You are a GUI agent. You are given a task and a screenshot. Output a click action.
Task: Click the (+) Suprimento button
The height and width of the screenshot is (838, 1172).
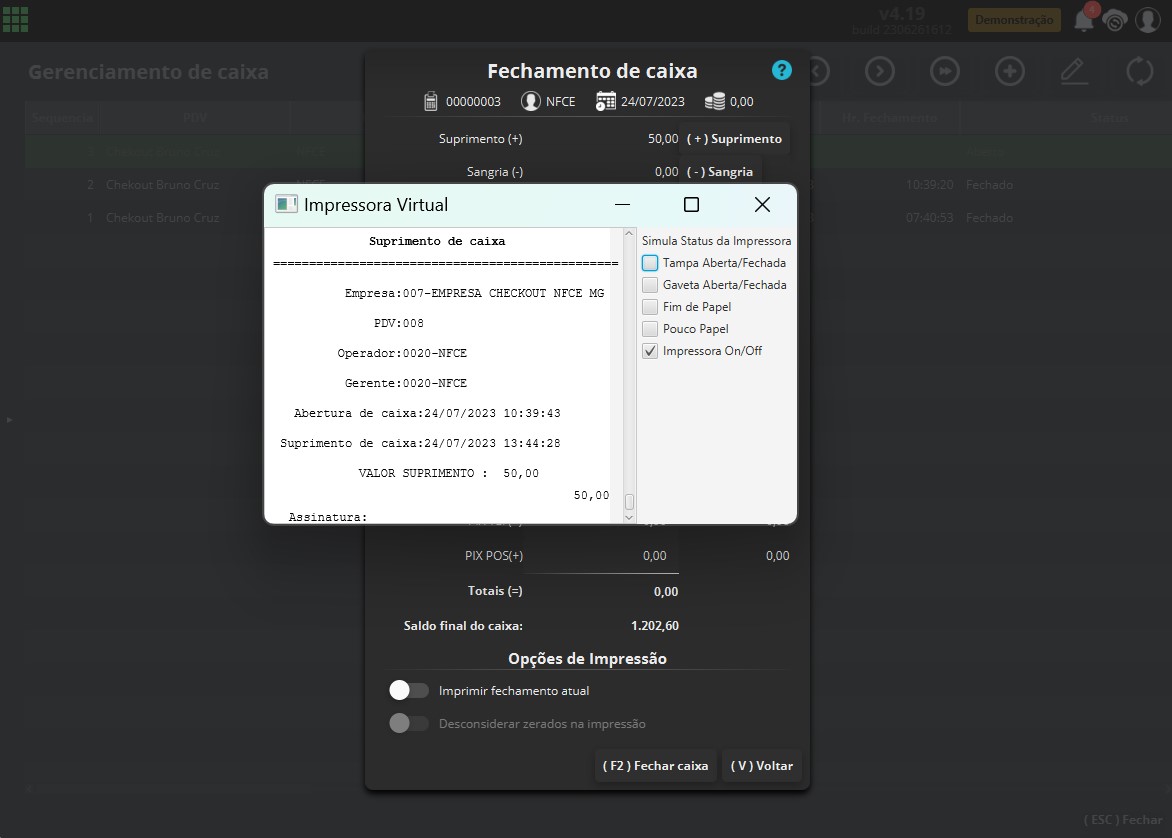[734, 139]
